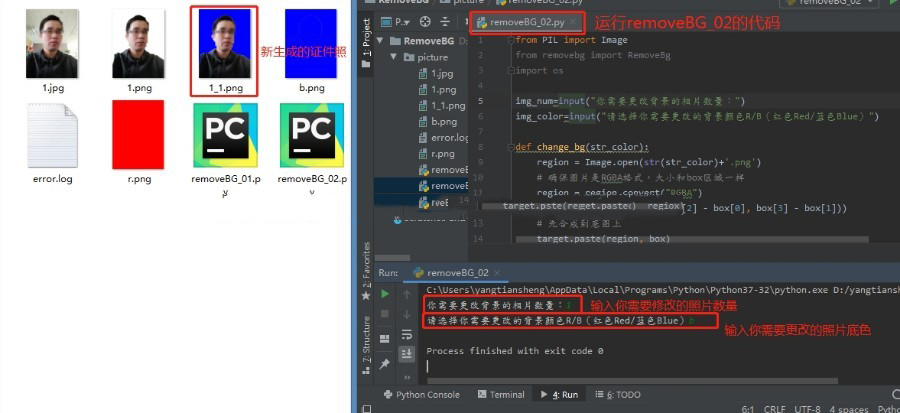Click the Pin Tab icon in Run panel
The height and width of the screenshot is (413, 900).
pos(384,365)
